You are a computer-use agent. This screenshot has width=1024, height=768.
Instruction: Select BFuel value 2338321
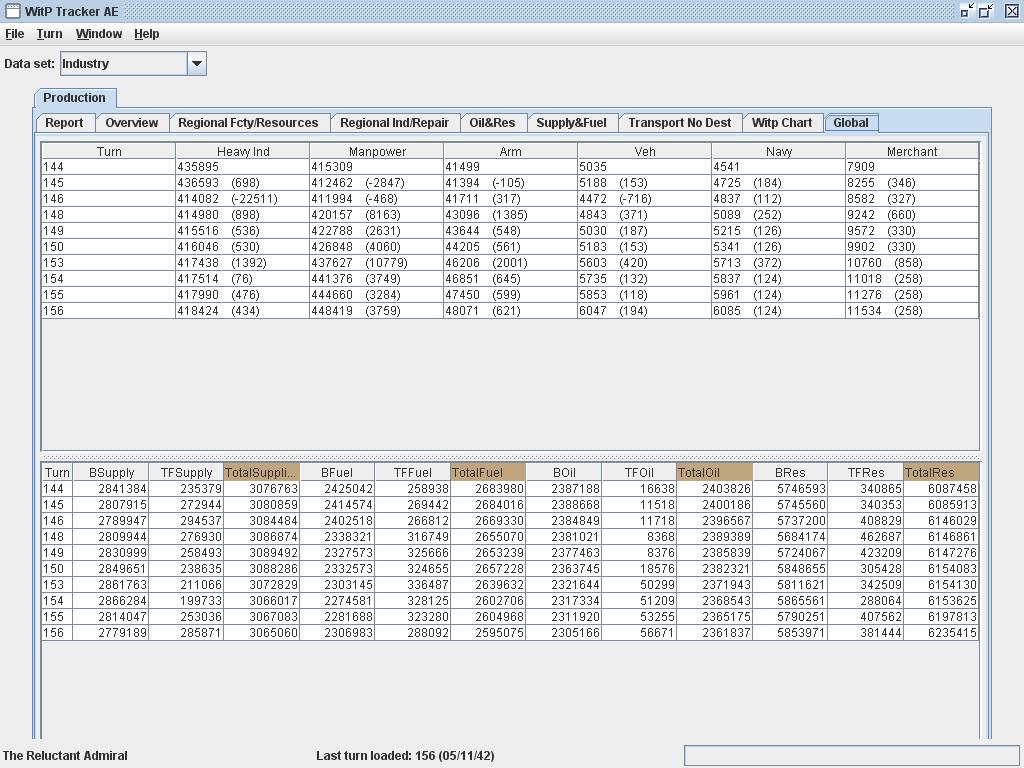[x=337, y=537]
